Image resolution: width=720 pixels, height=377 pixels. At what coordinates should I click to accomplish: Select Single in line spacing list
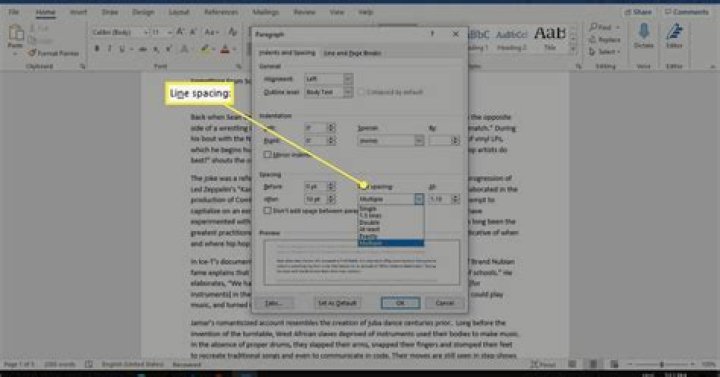(390, 209)
